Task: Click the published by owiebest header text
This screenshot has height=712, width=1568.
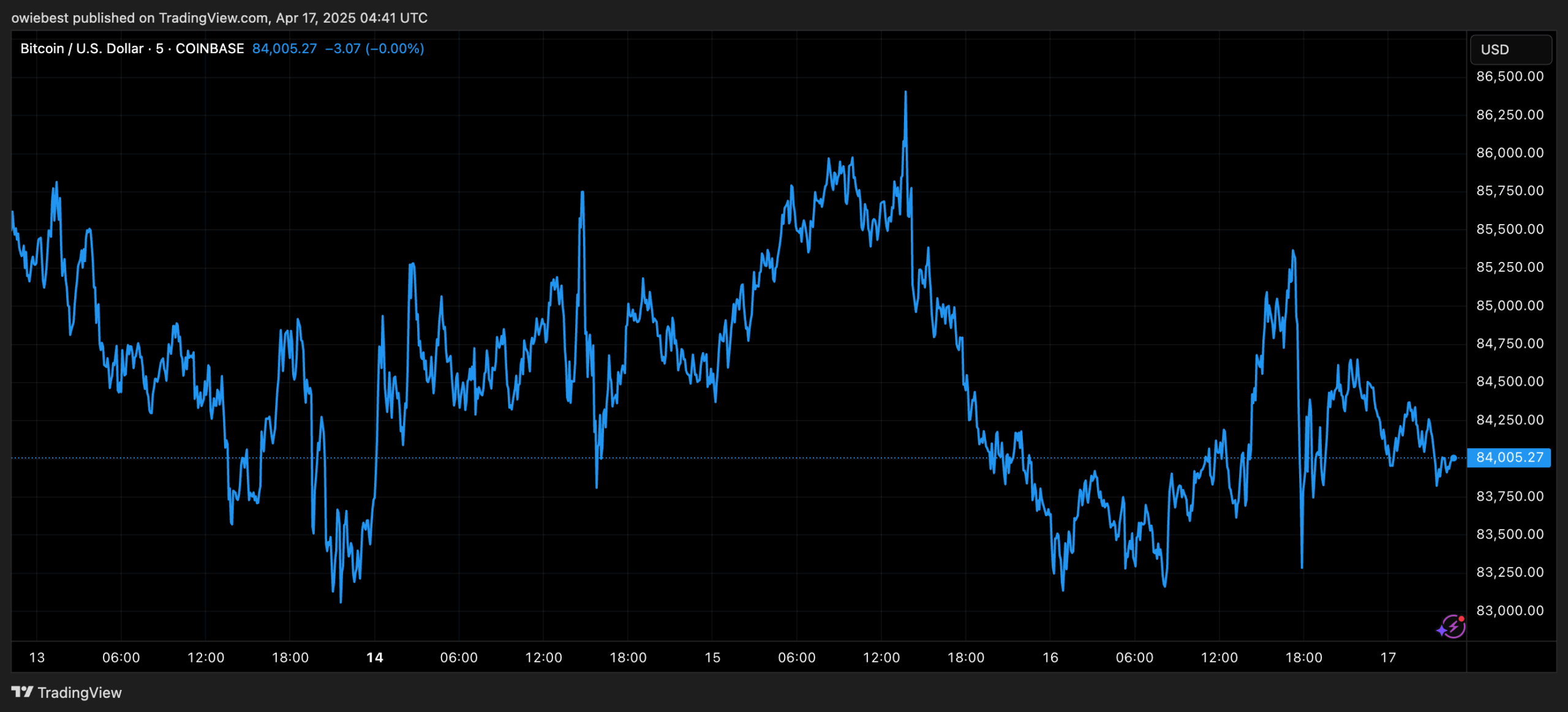Action: (x=219, y=18)
